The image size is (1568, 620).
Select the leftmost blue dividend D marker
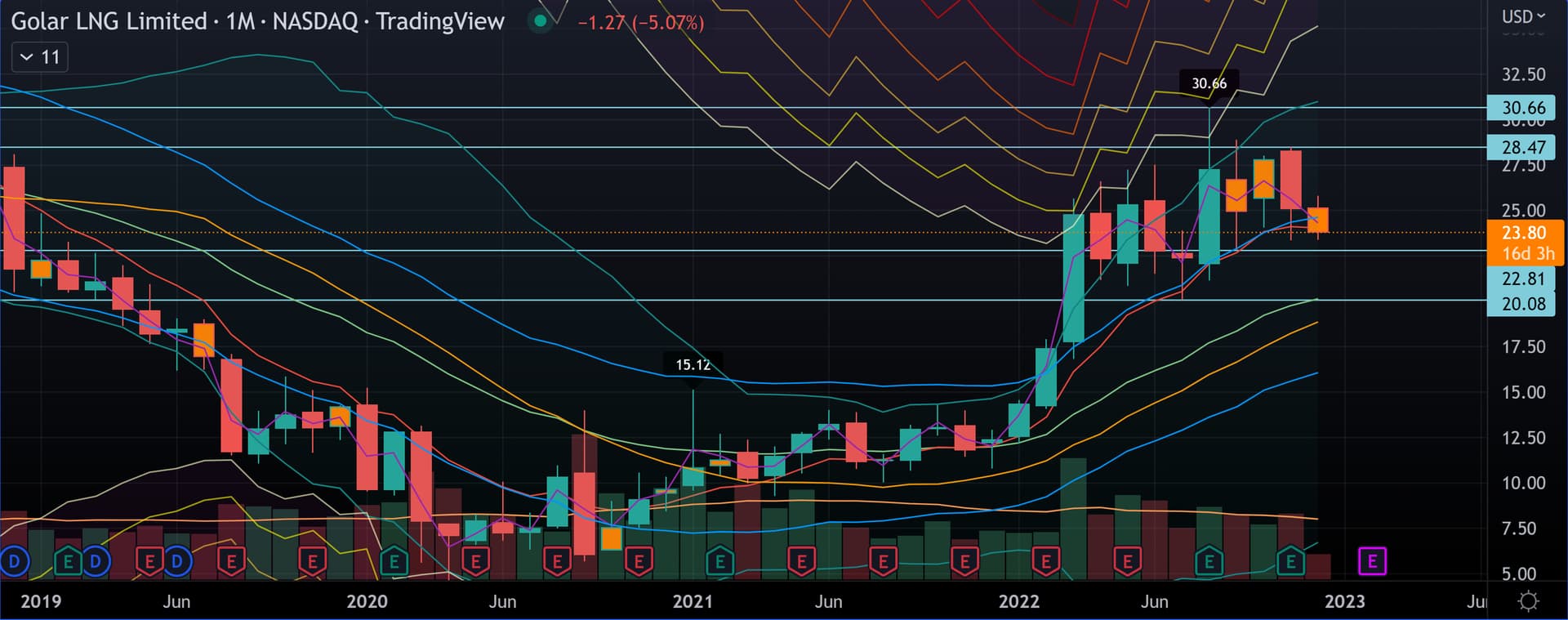pos(14,561)
